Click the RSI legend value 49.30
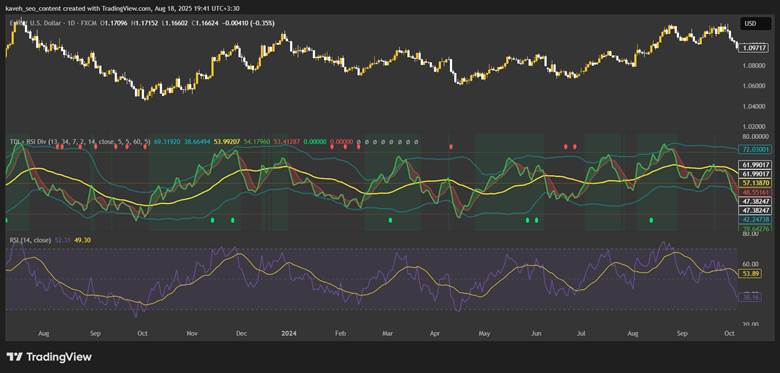 pyautogui.click(x=83, y=240)
